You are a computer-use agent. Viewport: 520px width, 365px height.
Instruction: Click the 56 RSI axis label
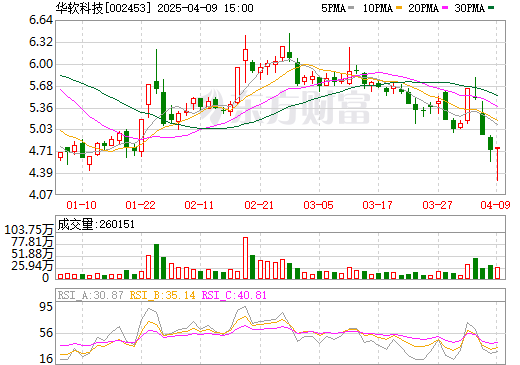[x=46, y=333]
